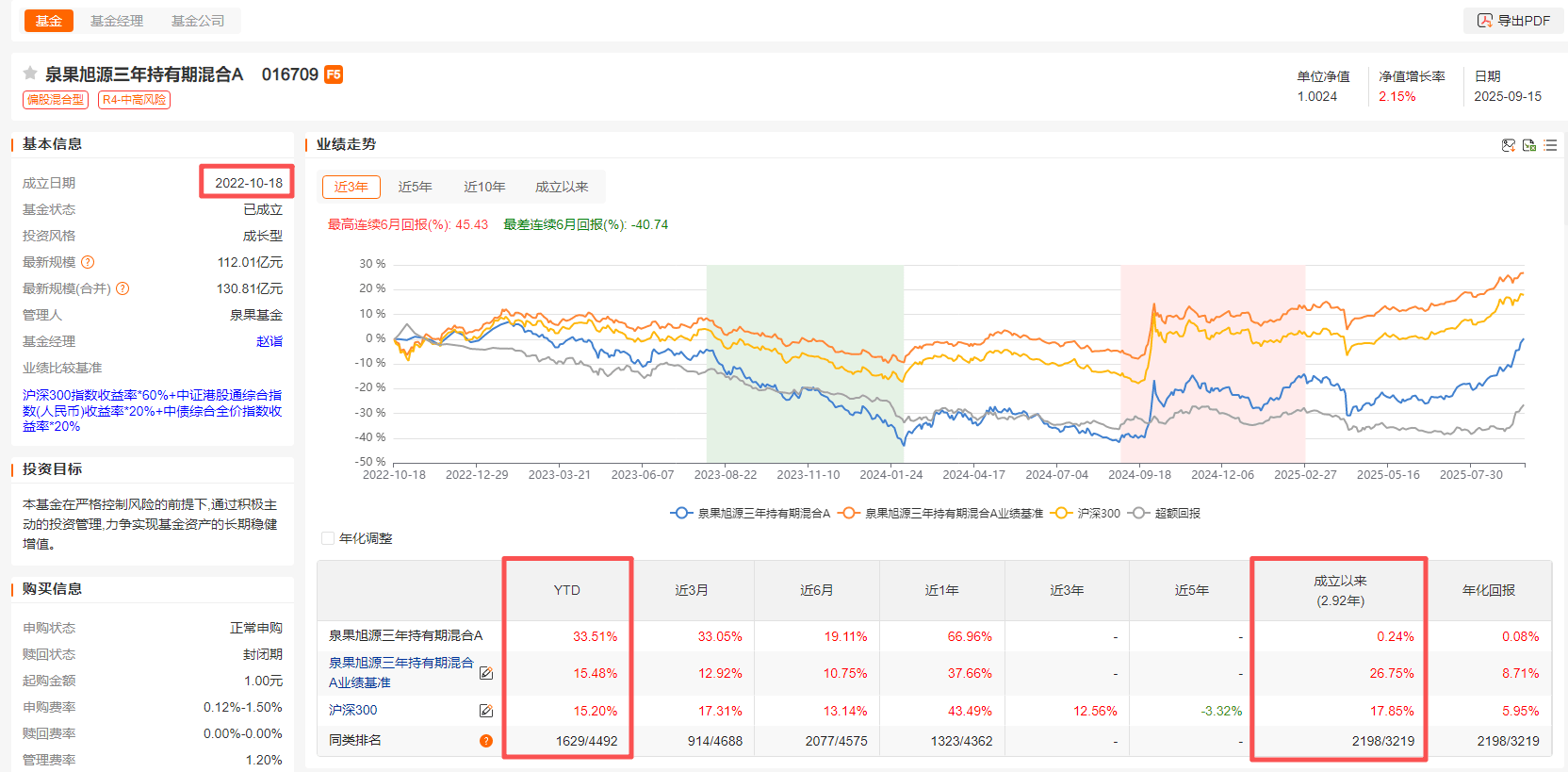
Task: Click the benchmark 成立以来 return 26.75%
Action: pos(1392,673)
